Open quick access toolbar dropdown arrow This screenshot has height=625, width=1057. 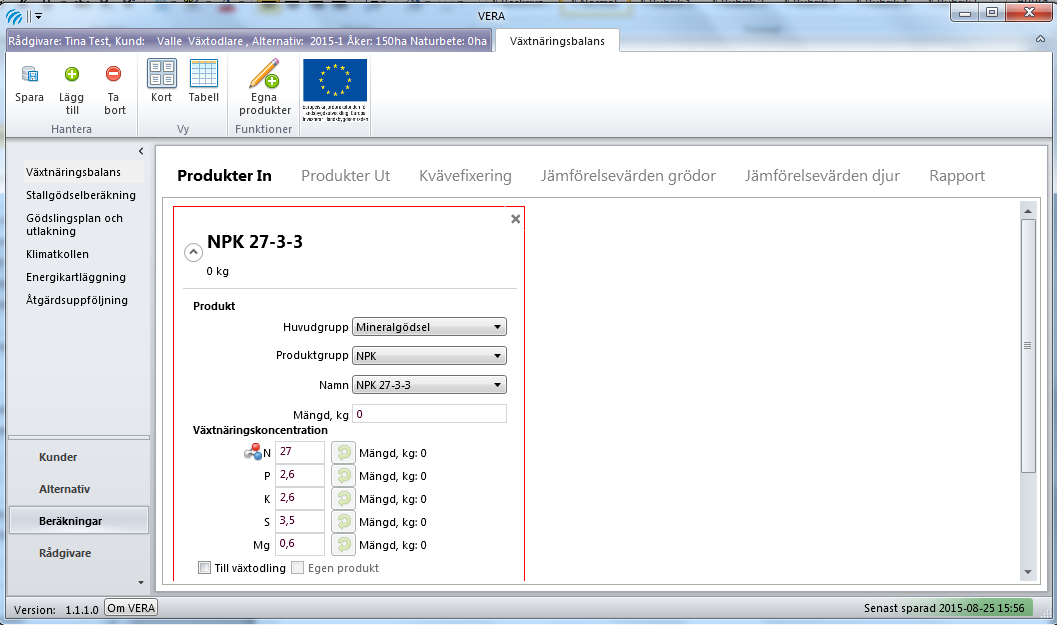point(38,16)
